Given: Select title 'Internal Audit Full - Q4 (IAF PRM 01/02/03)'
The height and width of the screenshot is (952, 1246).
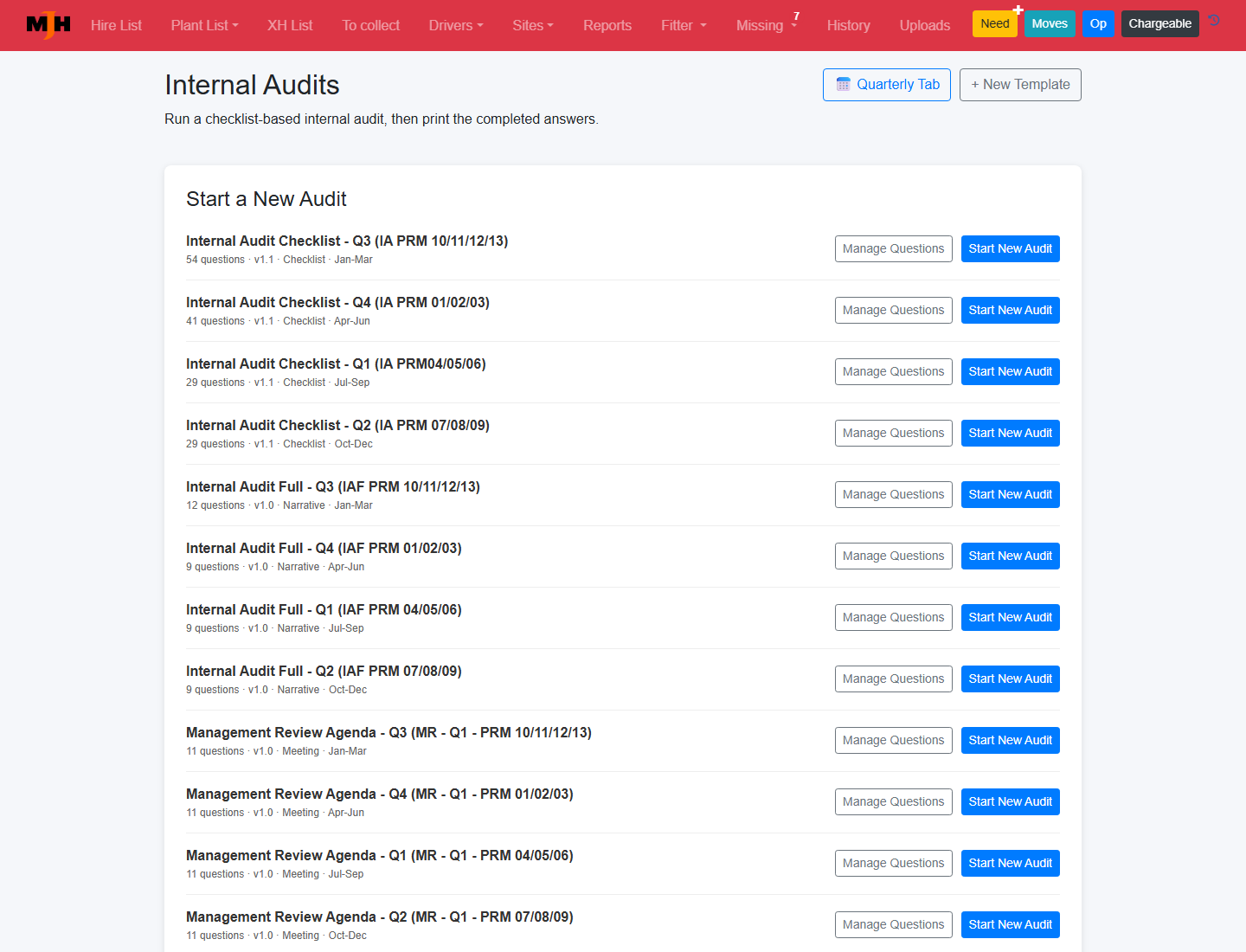Looking at the screenshot, I should 324,548.
